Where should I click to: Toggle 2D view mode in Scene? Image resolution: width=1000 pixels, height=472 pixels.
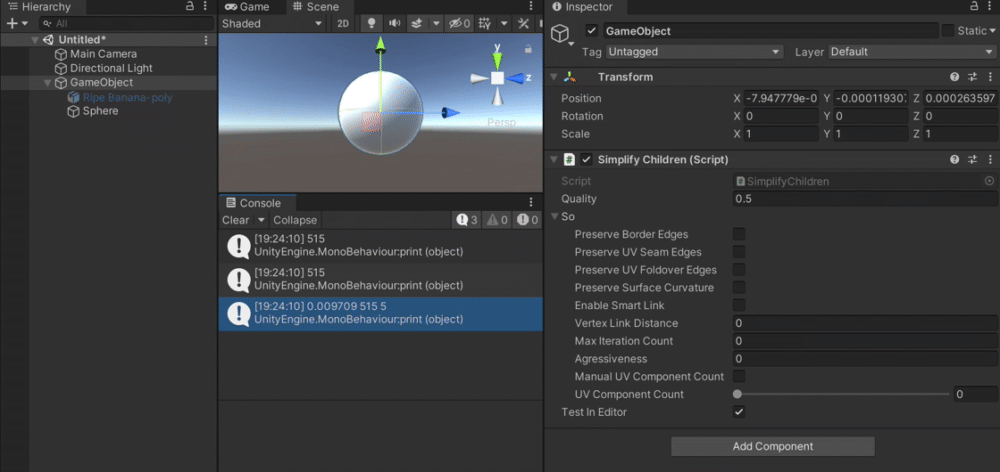343,24
